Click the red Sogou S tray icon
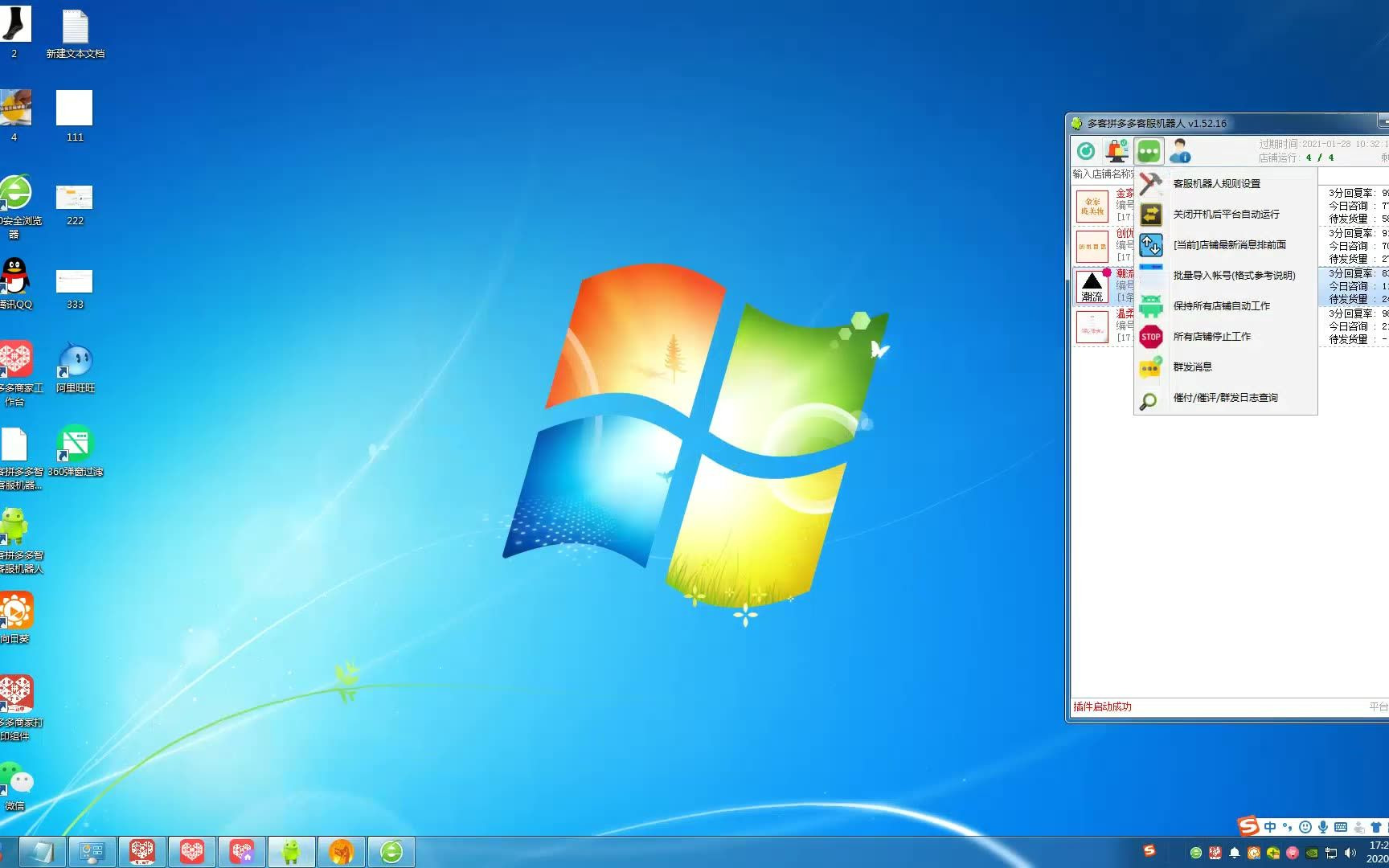 [x=1149, y=850]
